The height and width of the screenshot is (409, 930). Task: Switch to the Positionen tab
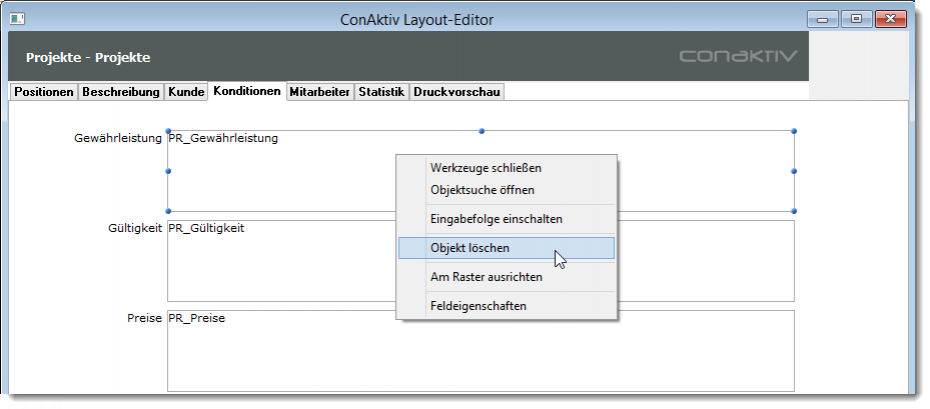44,92
